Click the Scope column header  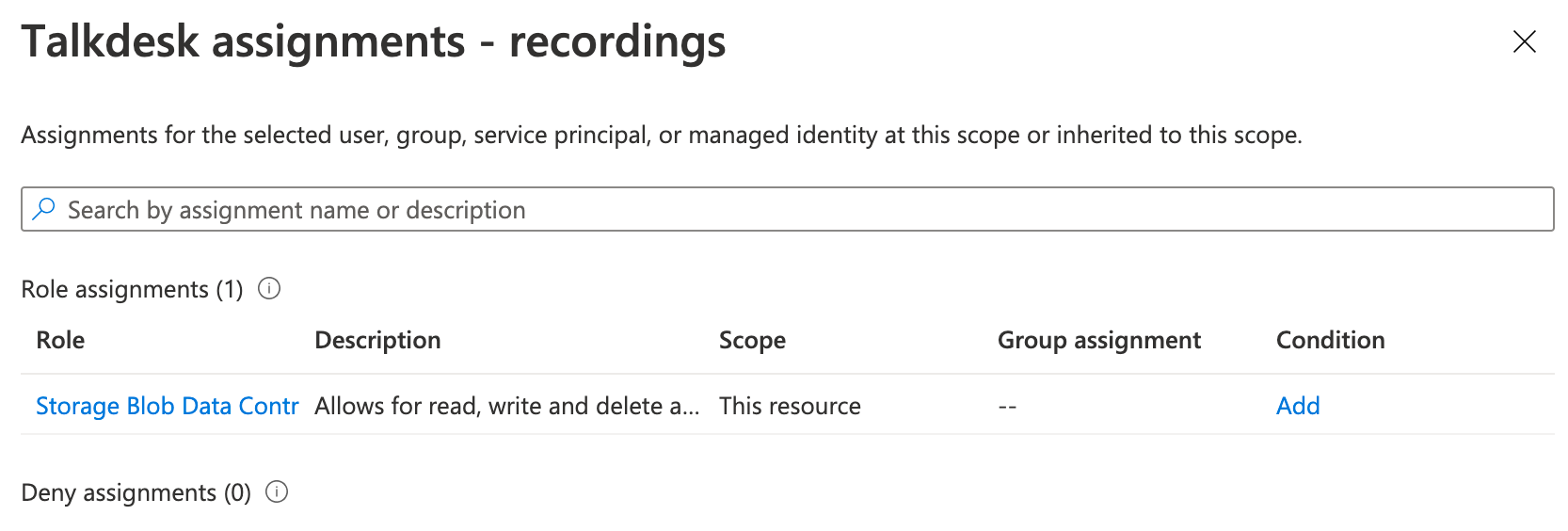[x=752, y=340]
